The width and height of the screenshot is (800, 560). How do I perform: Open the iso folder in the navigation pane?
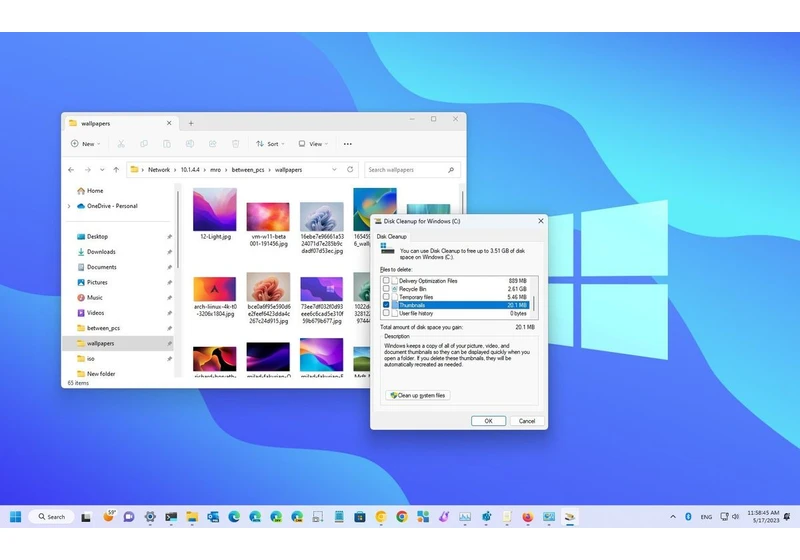point(90,359)
